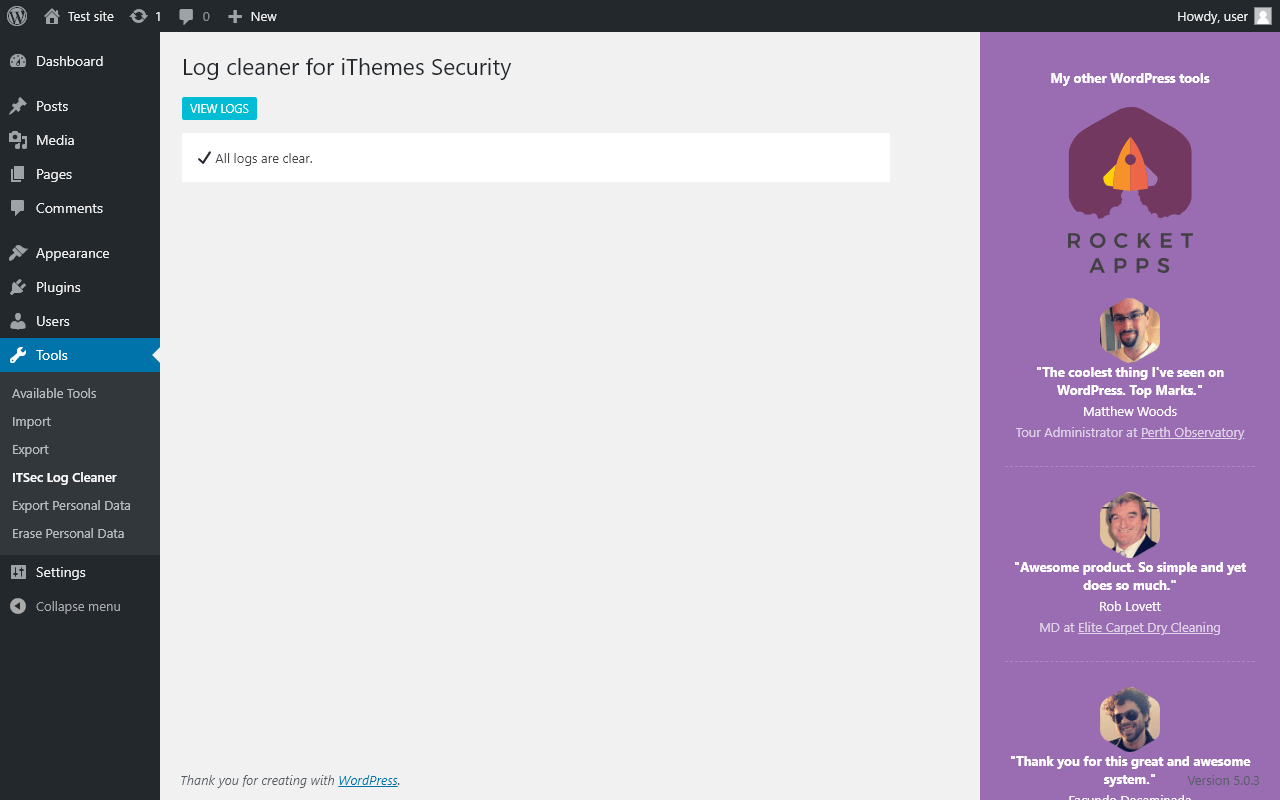
Task: Open the Dashboard gauge icon
Action: [x=18, y=61]
